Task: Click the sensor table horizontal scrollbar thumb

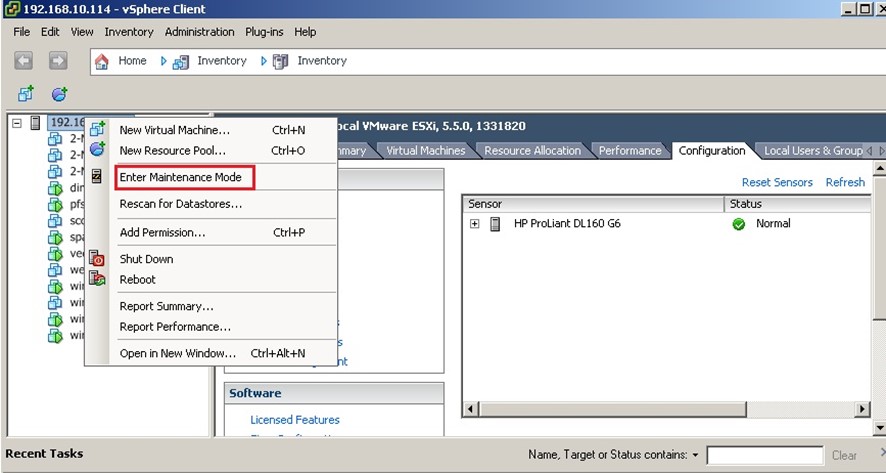Action: pyautogui.click(x=613, y=409)
